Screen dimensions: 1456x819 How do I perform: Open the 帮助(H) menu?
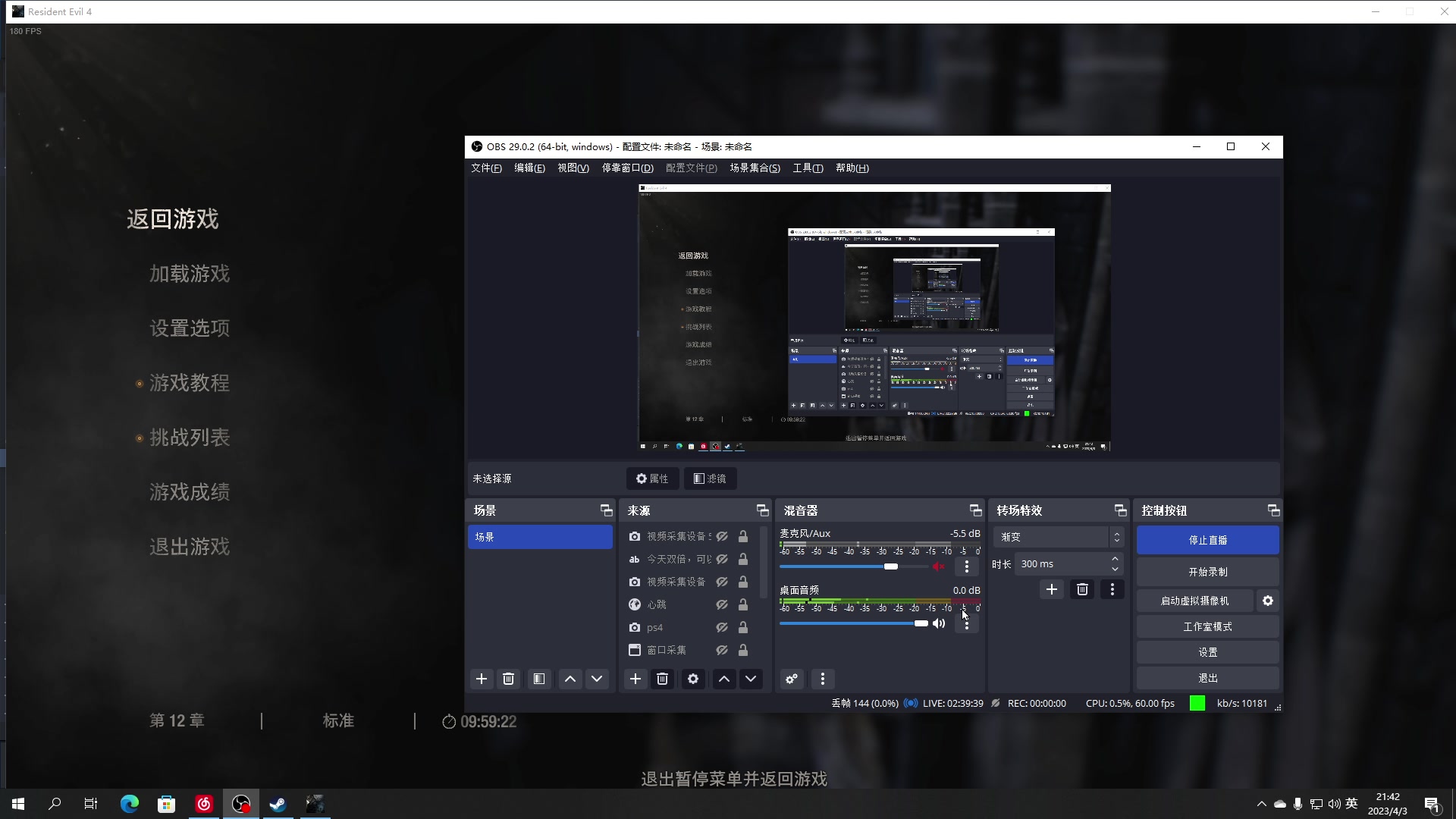pos(852,168)
